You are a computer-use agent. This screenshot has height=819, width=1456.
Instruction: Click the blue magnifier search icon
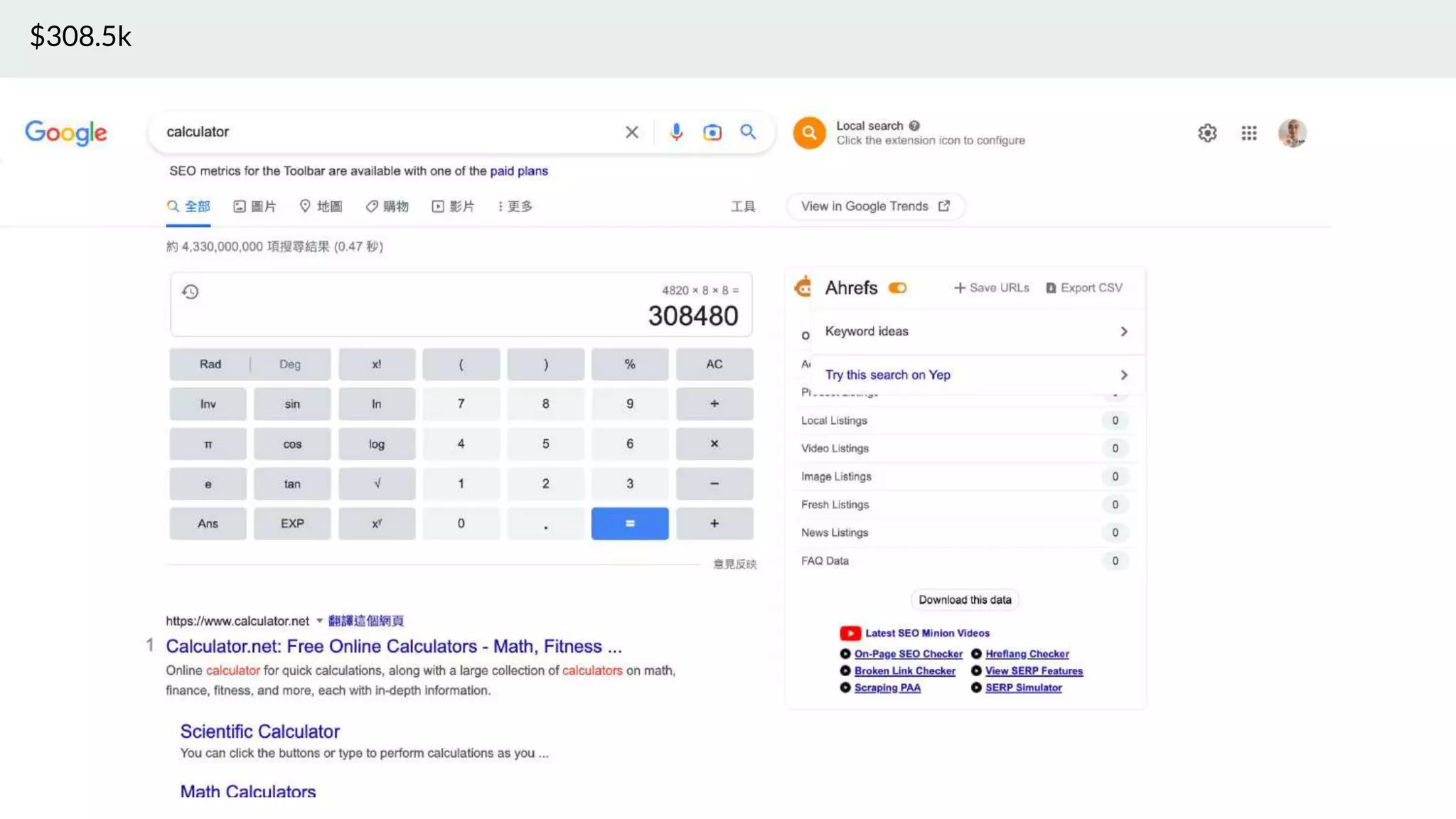point(748,132)
